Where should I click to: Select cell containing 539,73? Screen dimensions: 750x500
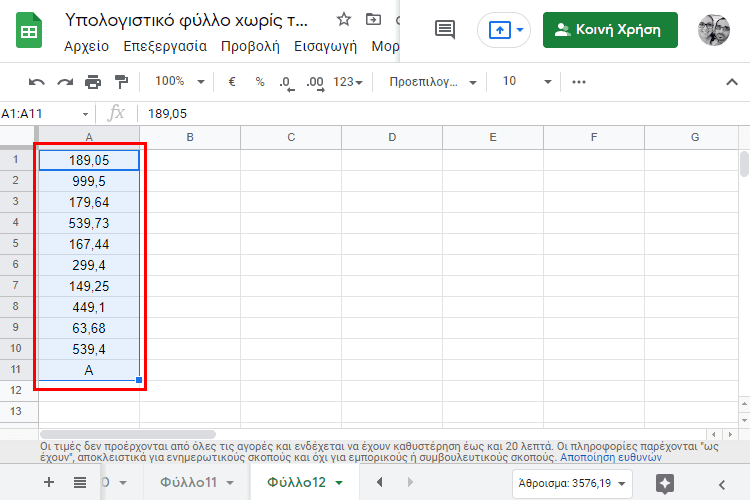89,223
